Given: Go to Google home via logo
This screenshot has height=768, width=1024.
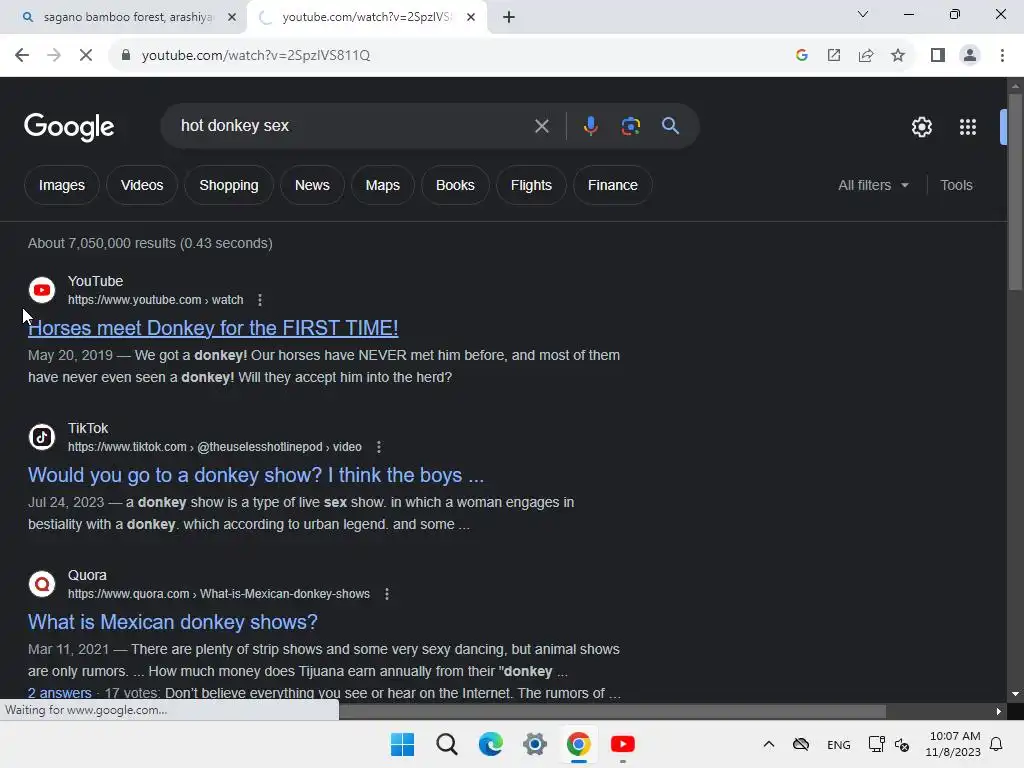Looking at the screenshot, I should (69, 127).
